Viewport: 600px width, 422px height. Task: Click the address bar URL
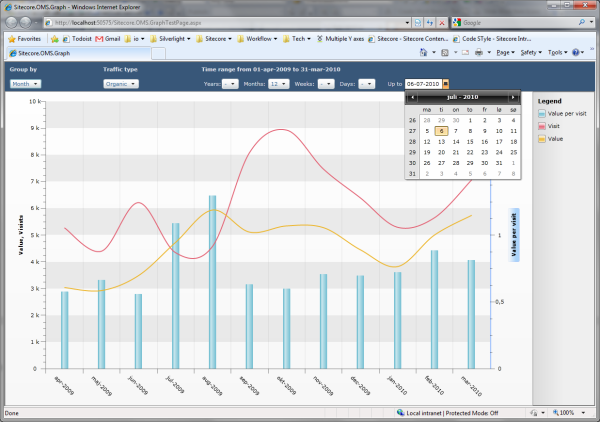coord(128,23)
